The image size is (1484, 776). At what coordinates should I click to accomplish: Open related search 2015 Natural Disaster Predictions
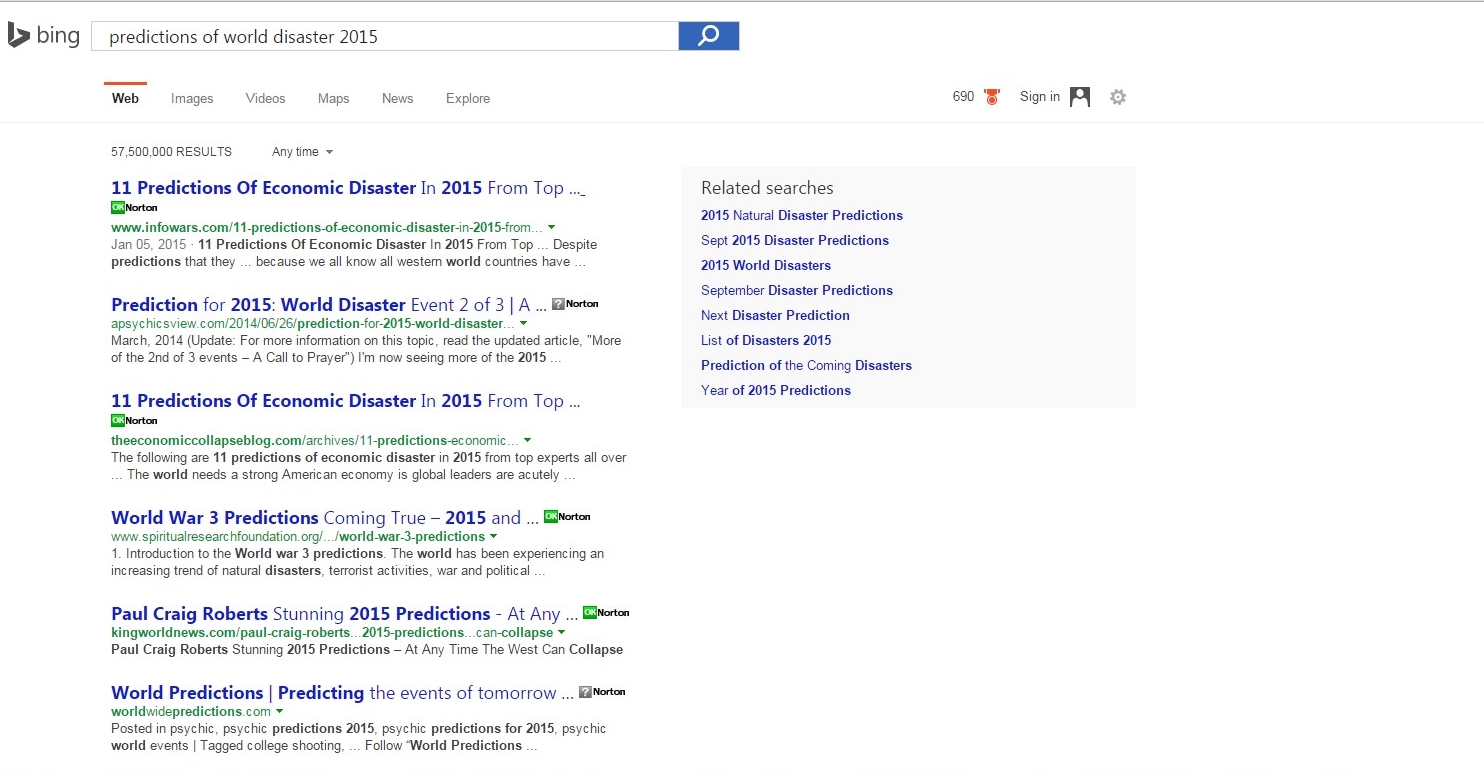point(801,215)
